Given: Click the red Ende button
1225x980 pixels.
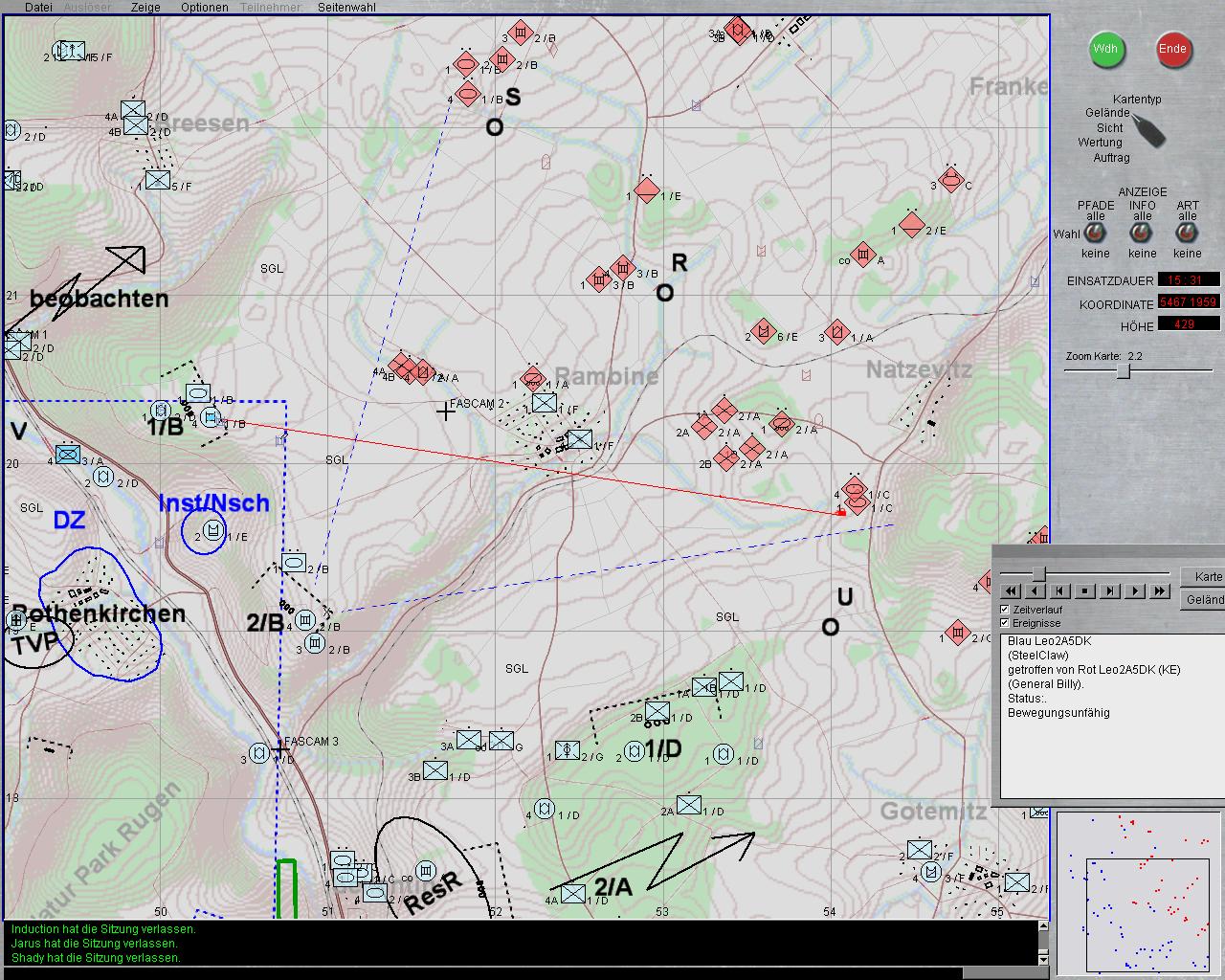Looking at the screenshot, I should coord(1172,49).
